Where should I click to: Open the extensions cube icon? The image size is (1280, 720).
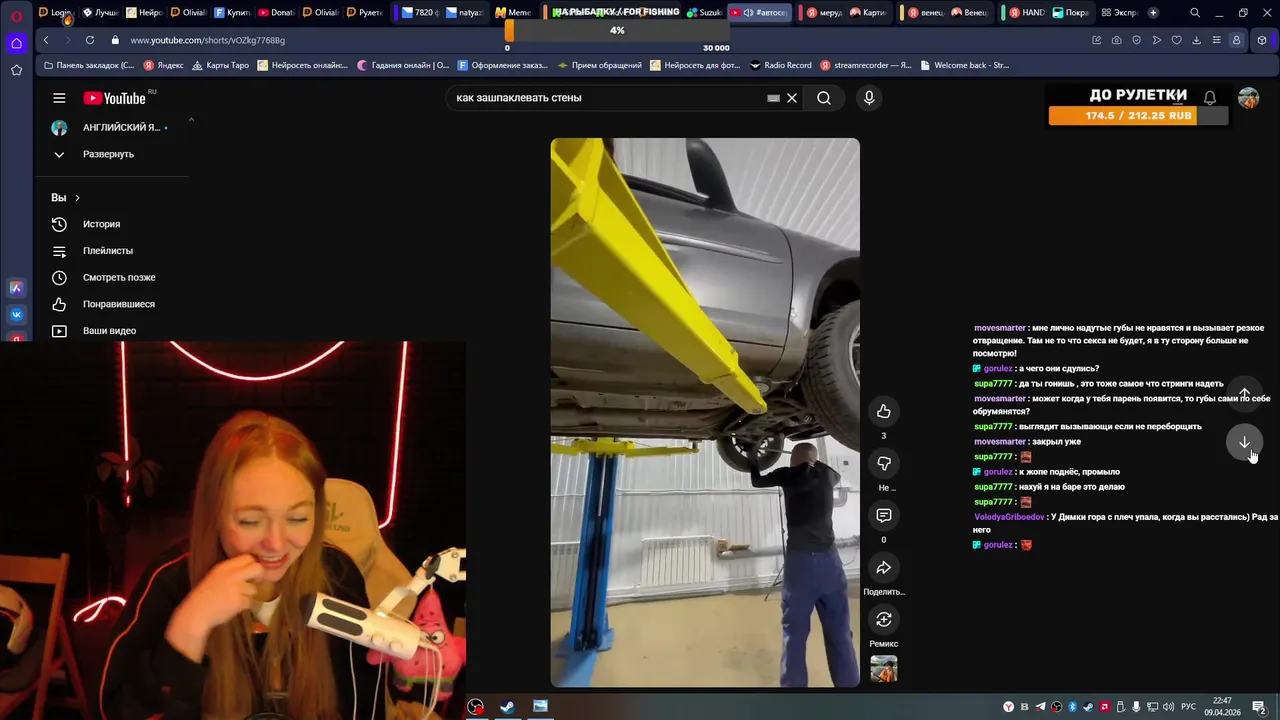(x=1262, y=40)
